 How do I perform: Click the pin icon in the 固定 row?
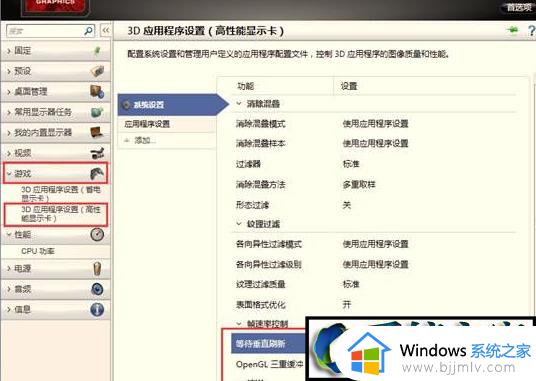[97, 51]
